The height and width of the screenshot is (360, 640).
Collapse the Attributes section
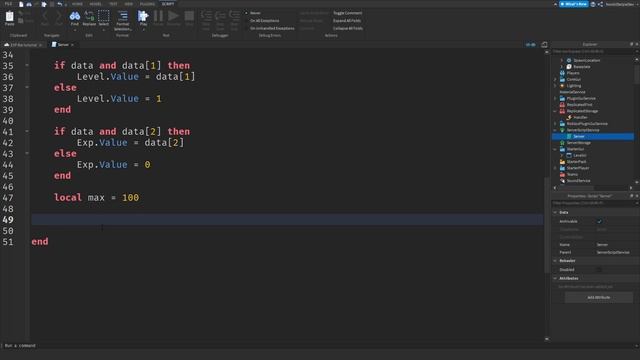[x=555, y=278]
